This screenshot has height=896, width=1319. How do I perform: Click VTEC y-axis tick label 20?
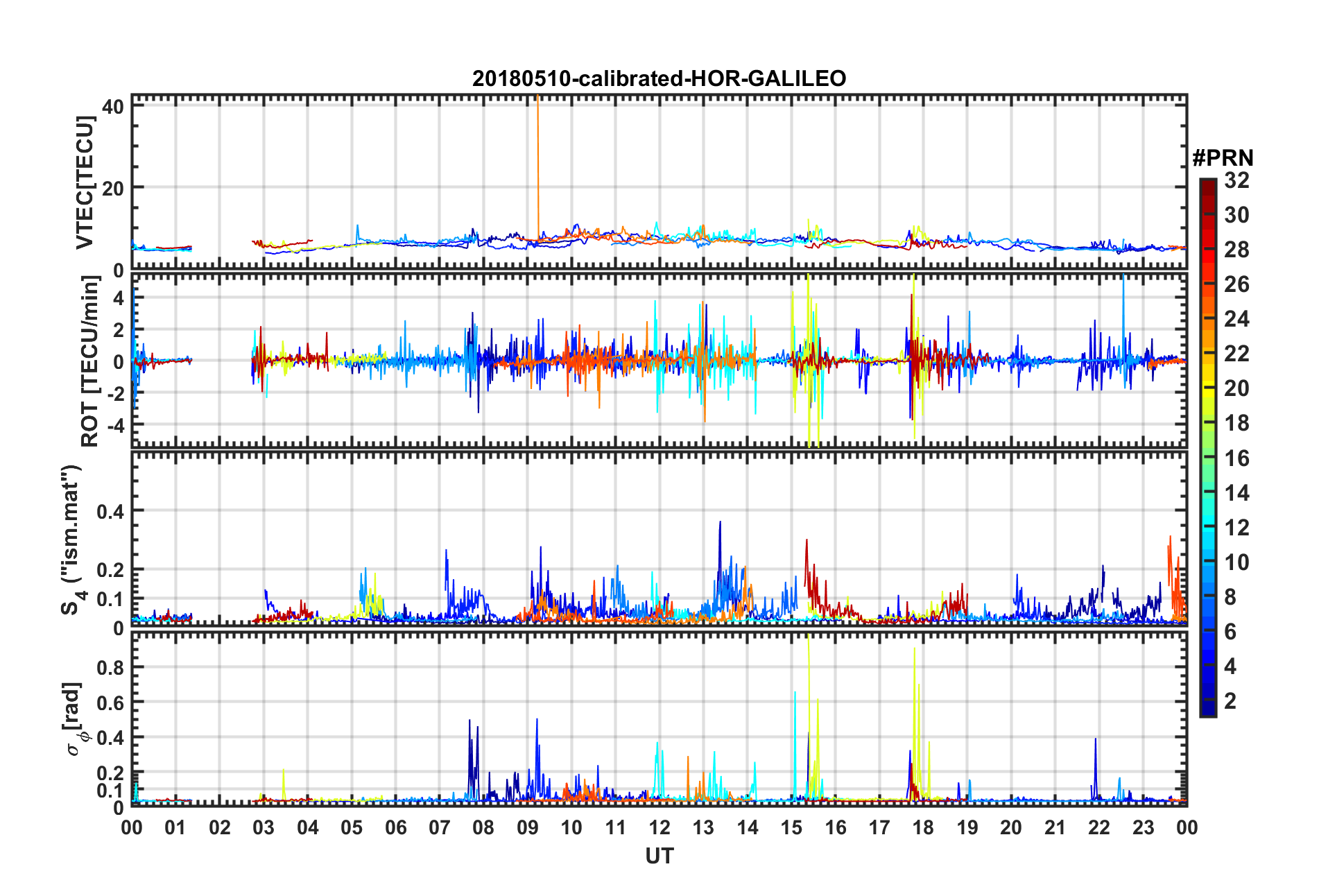click(113, 188)
